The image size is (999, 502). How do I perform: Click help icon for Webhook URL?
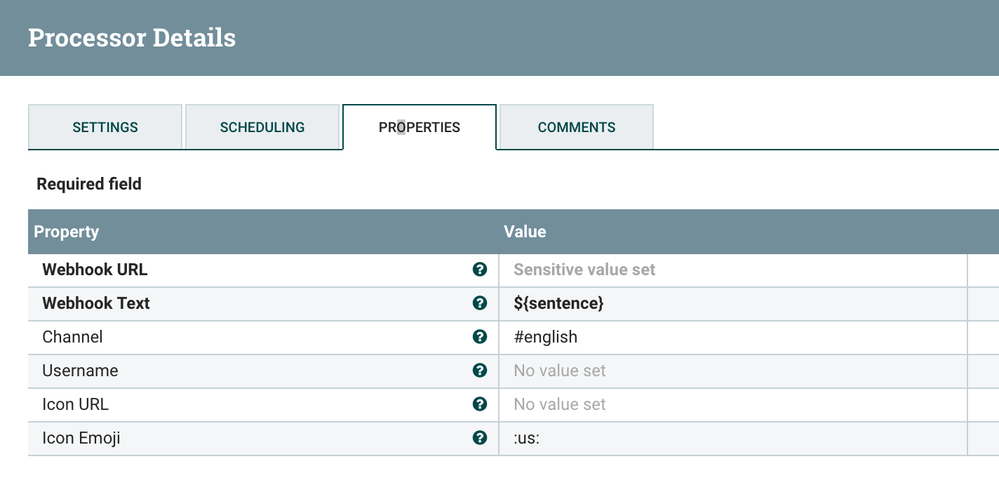point(480,270)
